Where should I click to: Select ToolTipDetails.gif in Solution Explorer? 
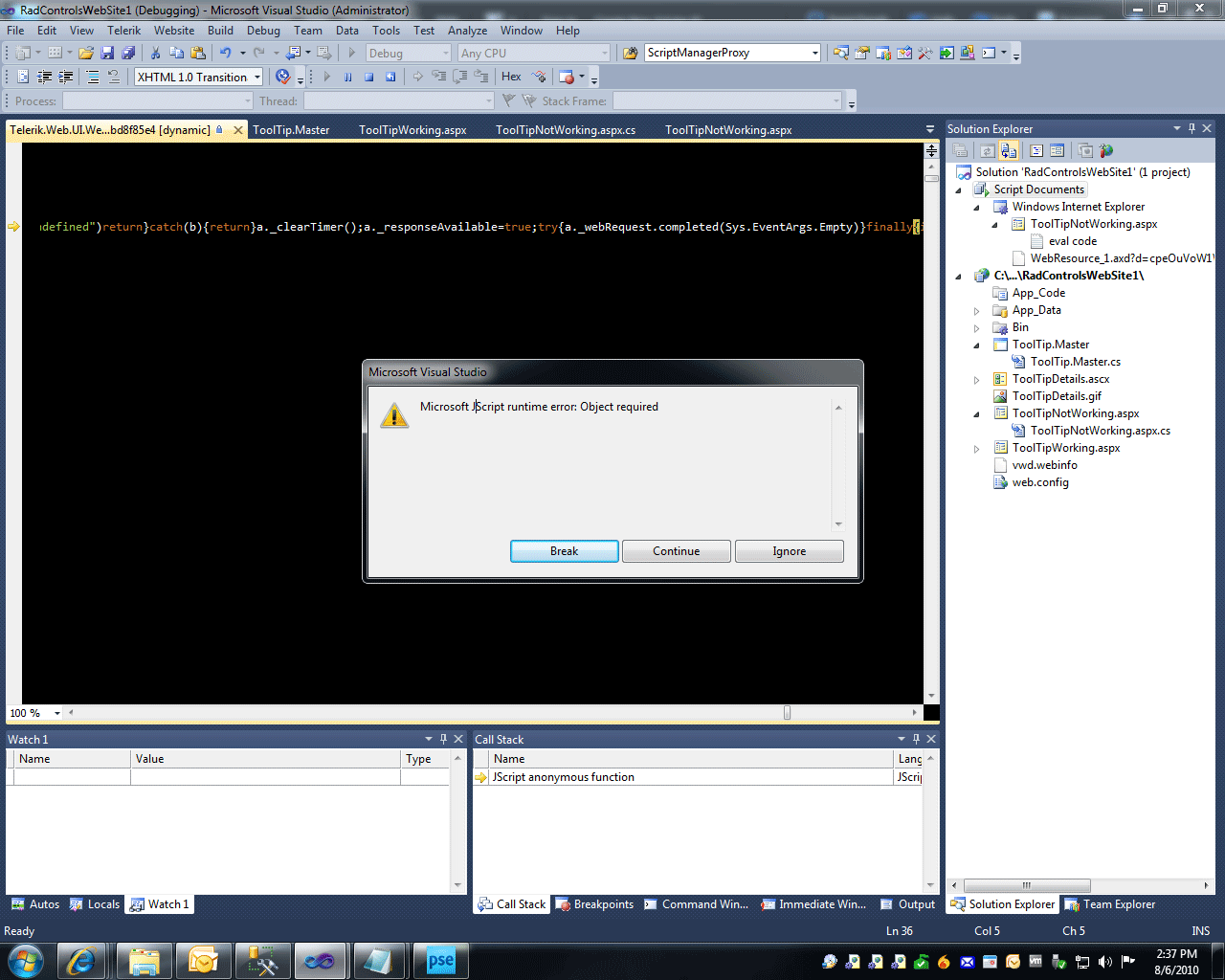1057,396
